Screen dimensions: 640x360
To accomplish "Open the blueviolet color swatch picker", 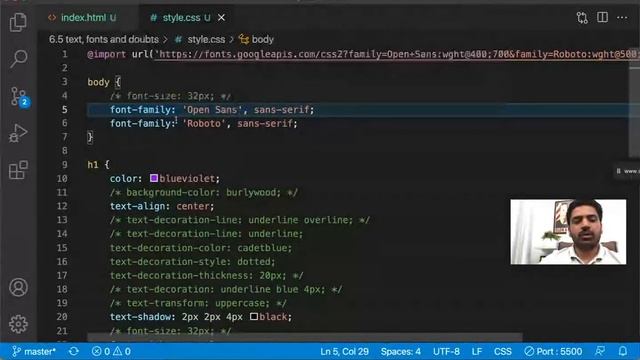I will click(154, 178).
